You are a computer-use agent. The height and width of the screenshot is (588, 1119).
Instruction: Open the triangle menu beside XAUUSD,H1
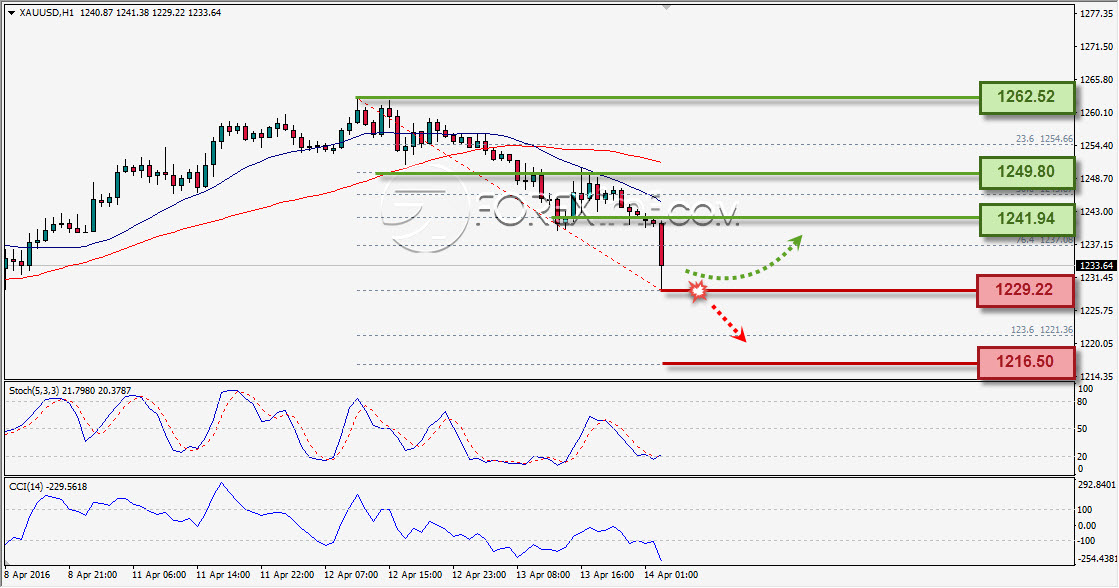(x=11, y=13)
